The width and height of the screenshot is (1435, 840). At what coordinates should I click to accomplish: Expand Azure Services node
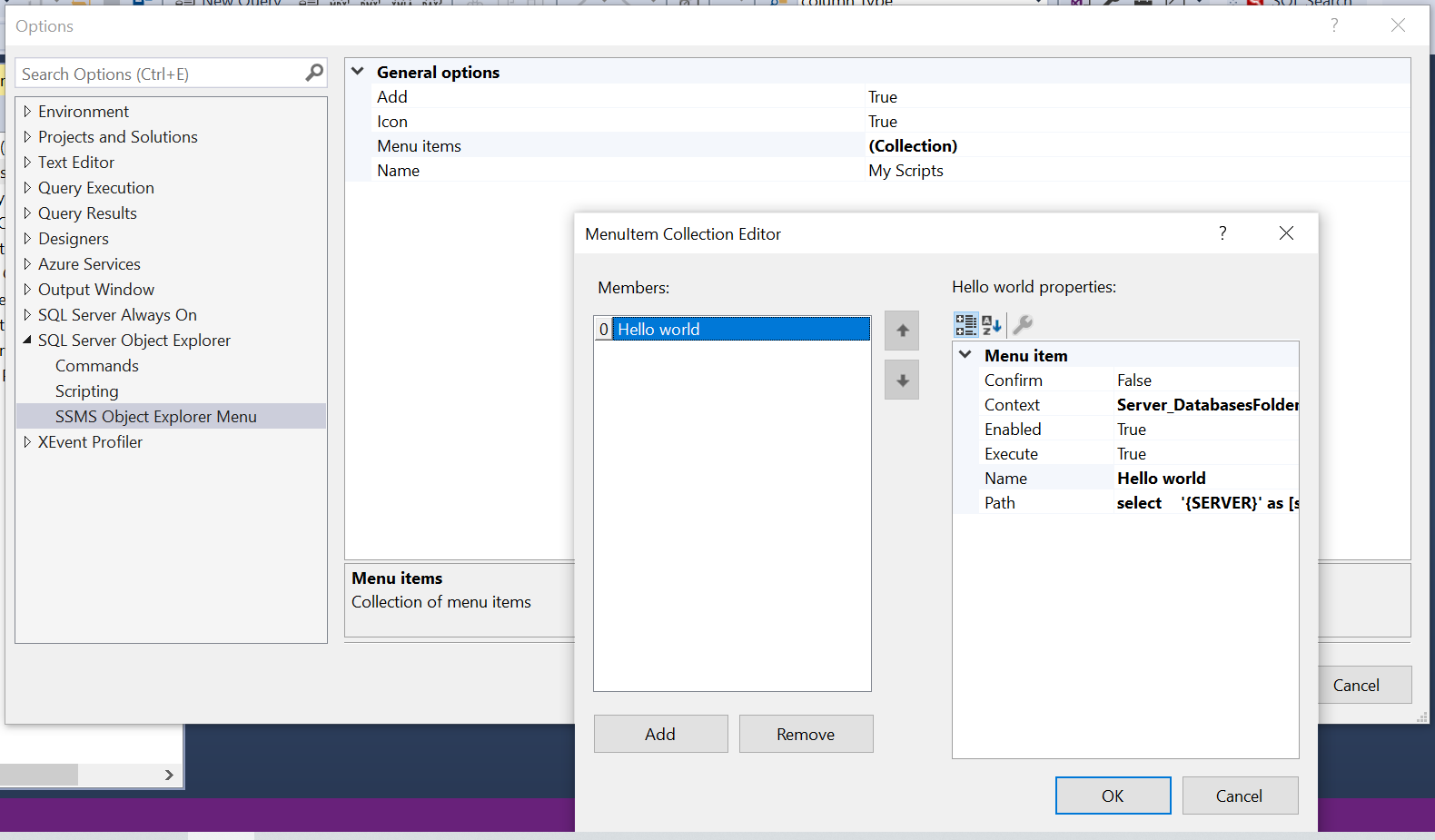(27, 263)
